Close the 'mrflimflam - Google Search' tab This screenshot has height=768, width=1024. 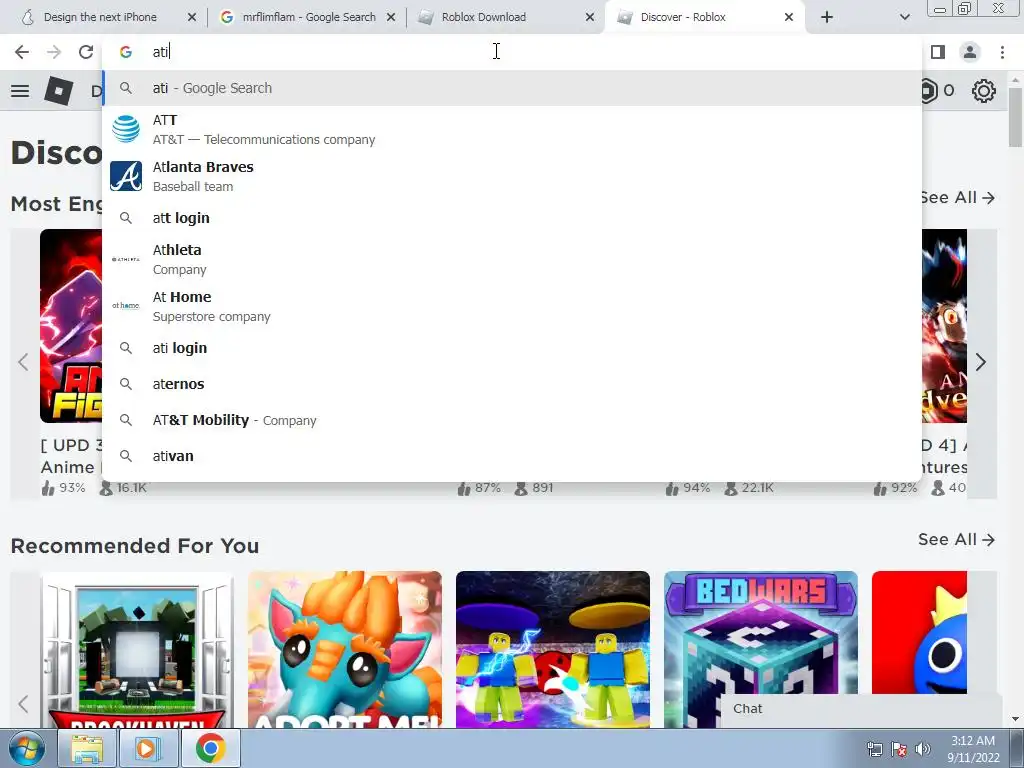(391, 18)
